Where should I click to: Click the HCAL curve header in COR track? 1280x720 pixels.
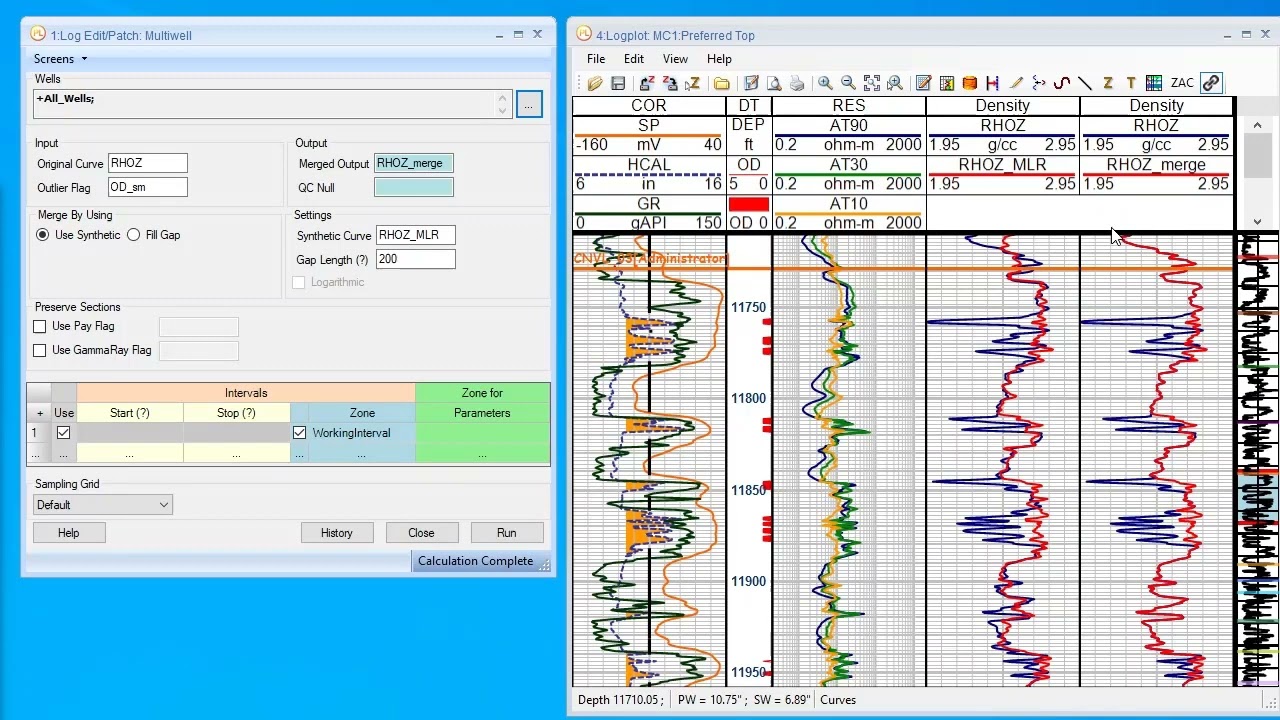point(649,165)
